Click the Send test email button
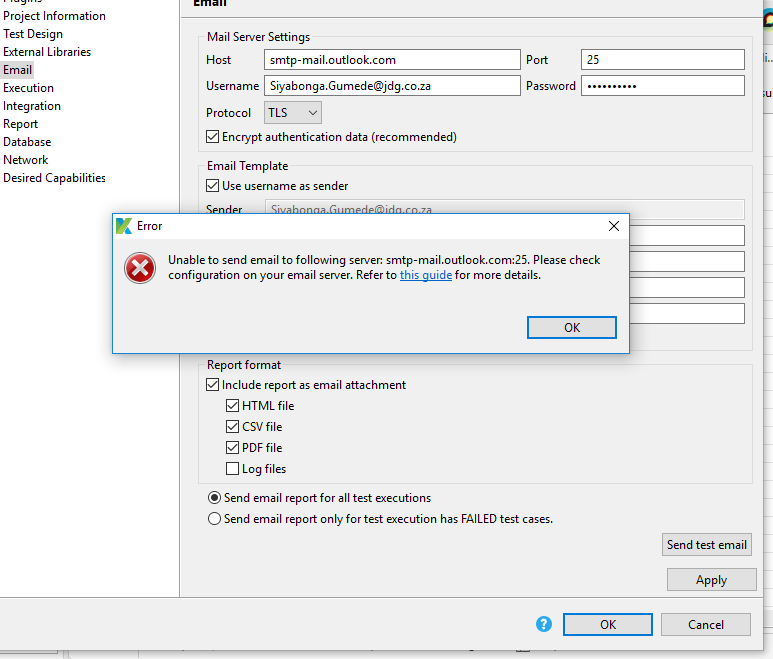Viewport: 773px width, 659px height. (707, 545)
